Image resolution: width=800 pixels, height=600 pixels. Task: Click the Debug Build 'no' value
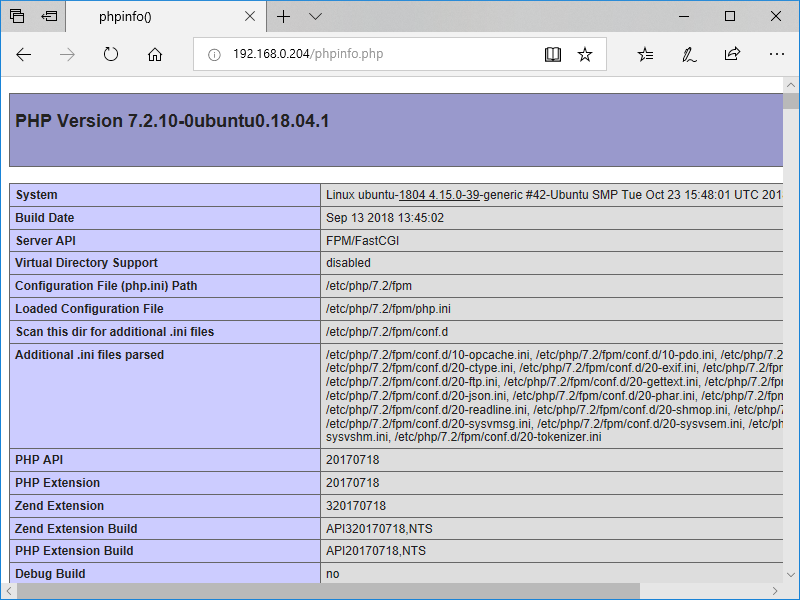pos(333,573)
